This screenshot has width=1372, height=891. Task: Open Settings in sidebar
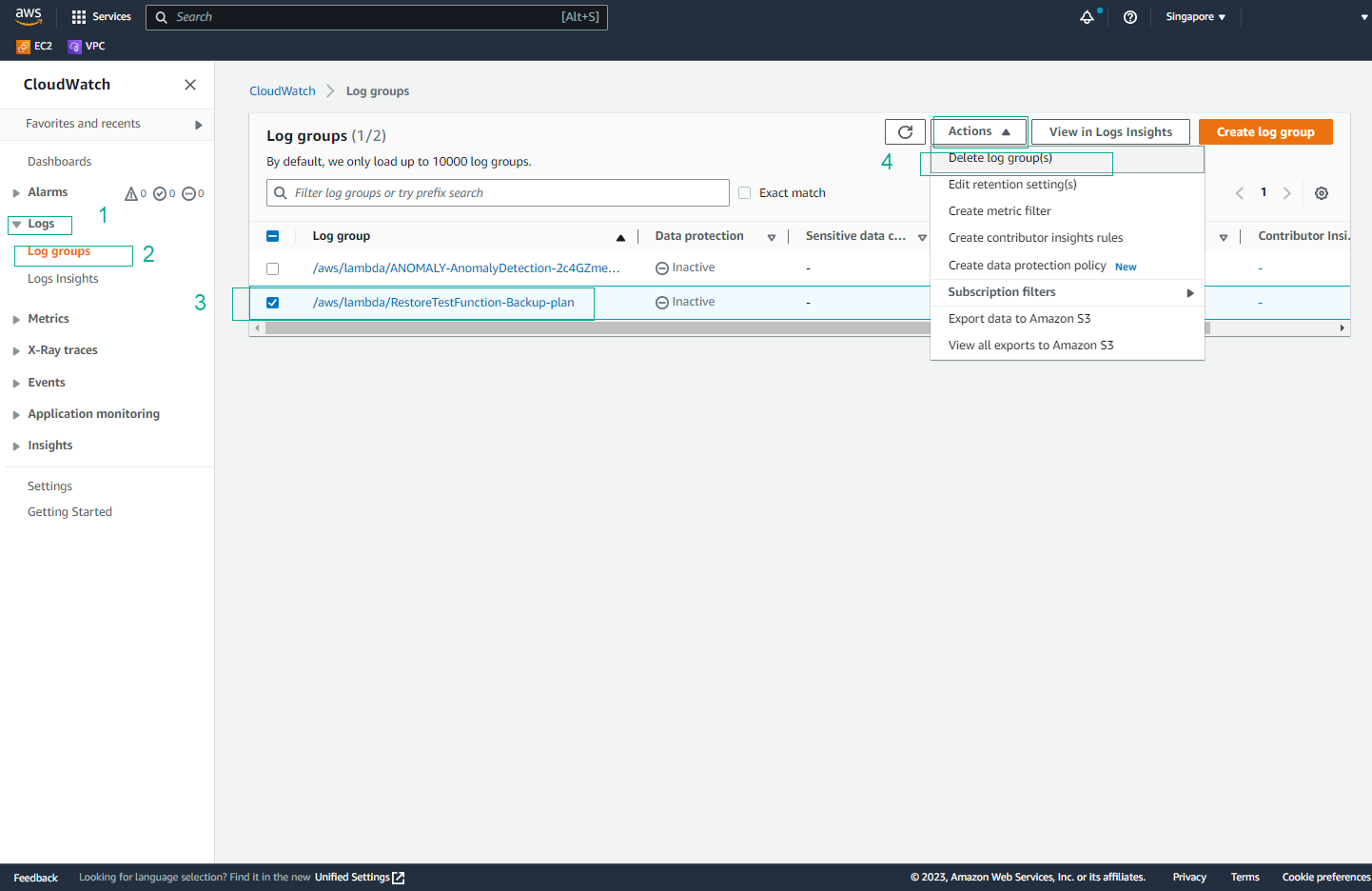49,486
